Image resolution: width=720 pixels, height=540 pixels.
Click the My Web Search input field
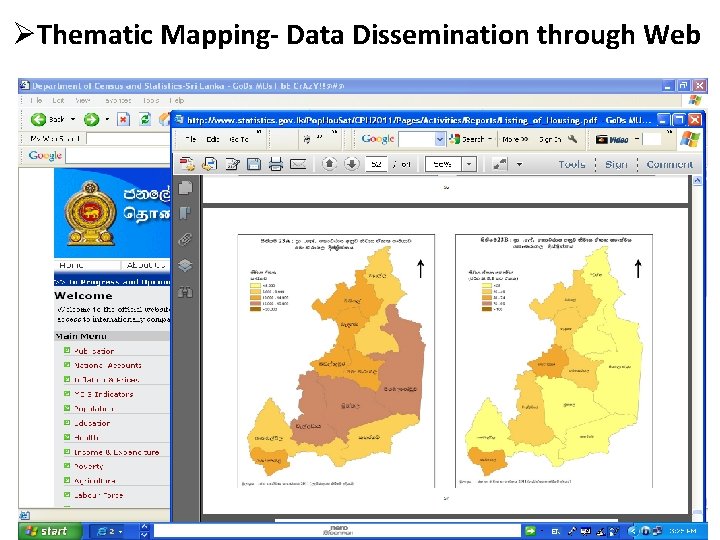tap(128, 138)
